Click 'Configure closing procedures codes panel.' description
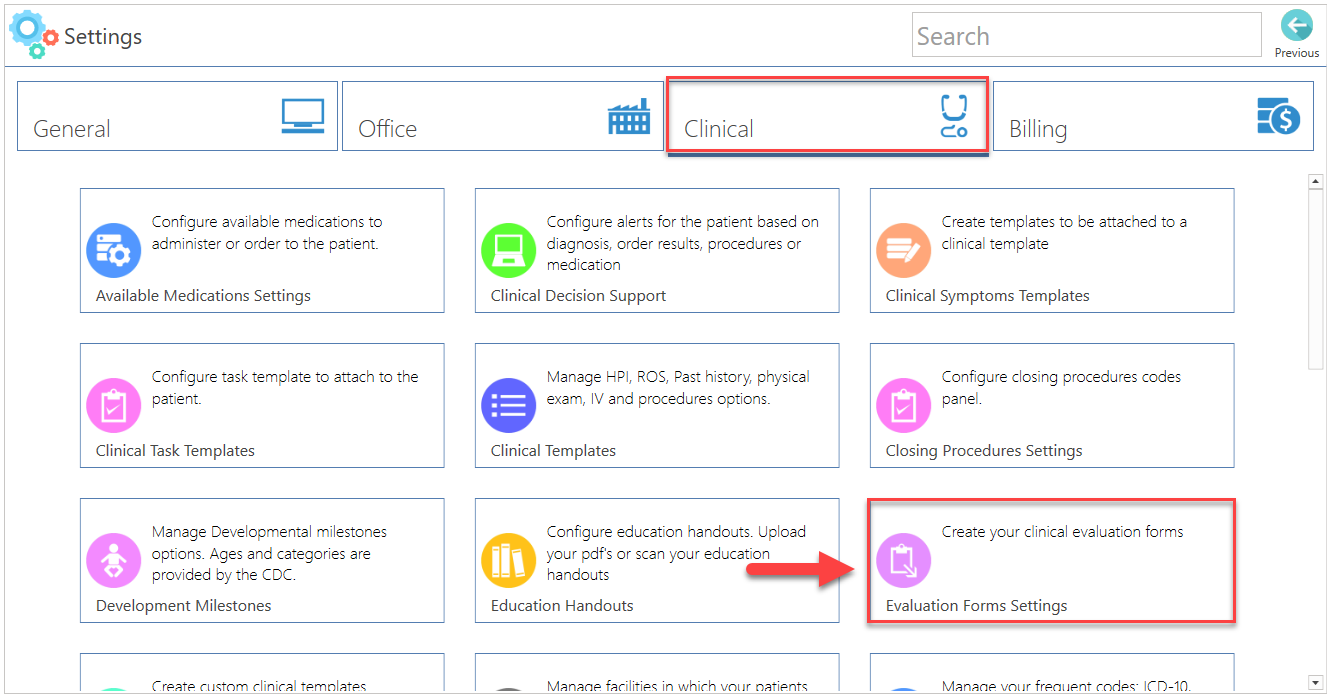 point(1061,388)
